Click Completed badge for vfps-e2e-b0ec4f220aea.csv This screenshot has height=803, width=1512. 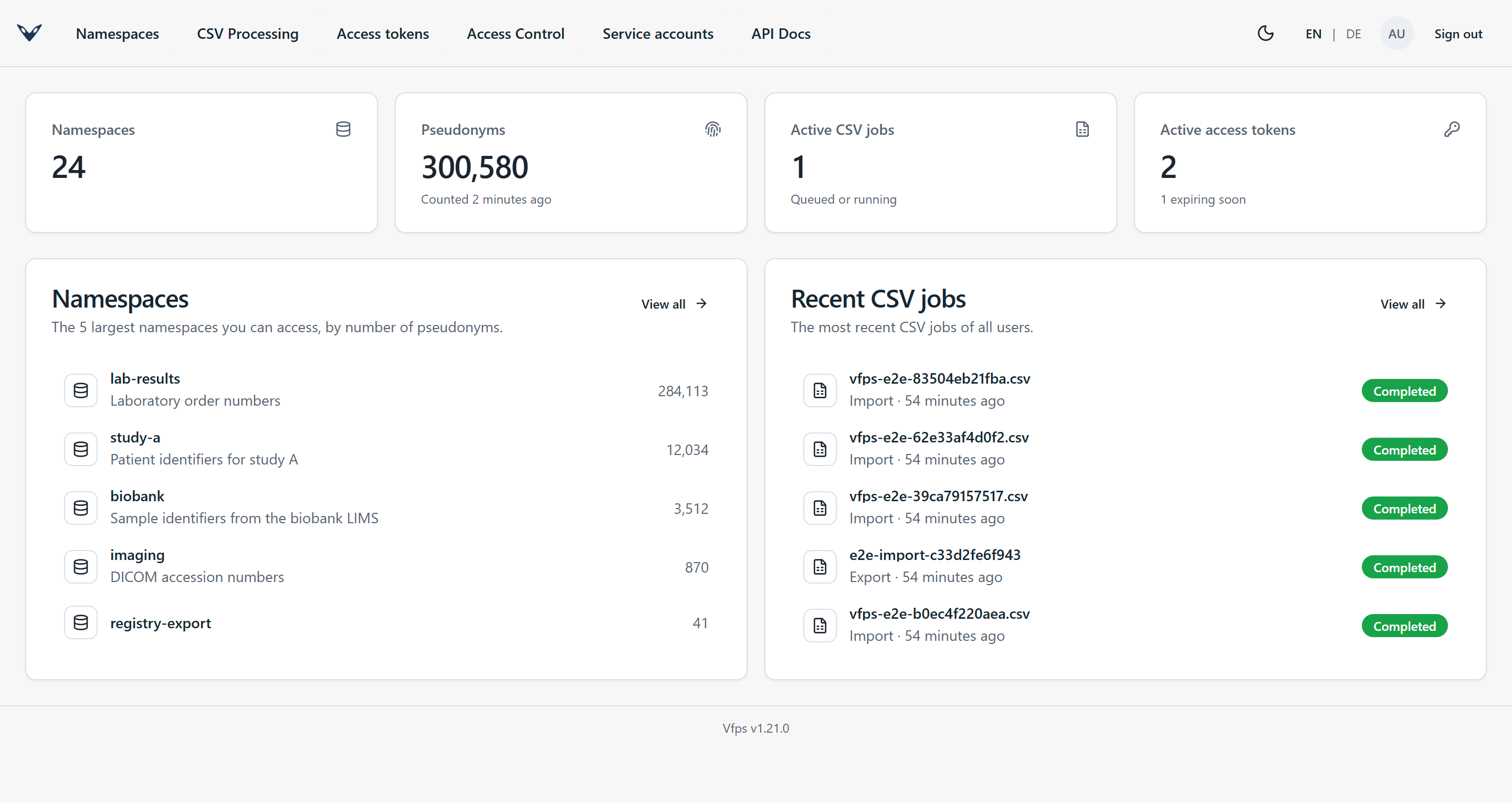click(x=1404, y=626)
